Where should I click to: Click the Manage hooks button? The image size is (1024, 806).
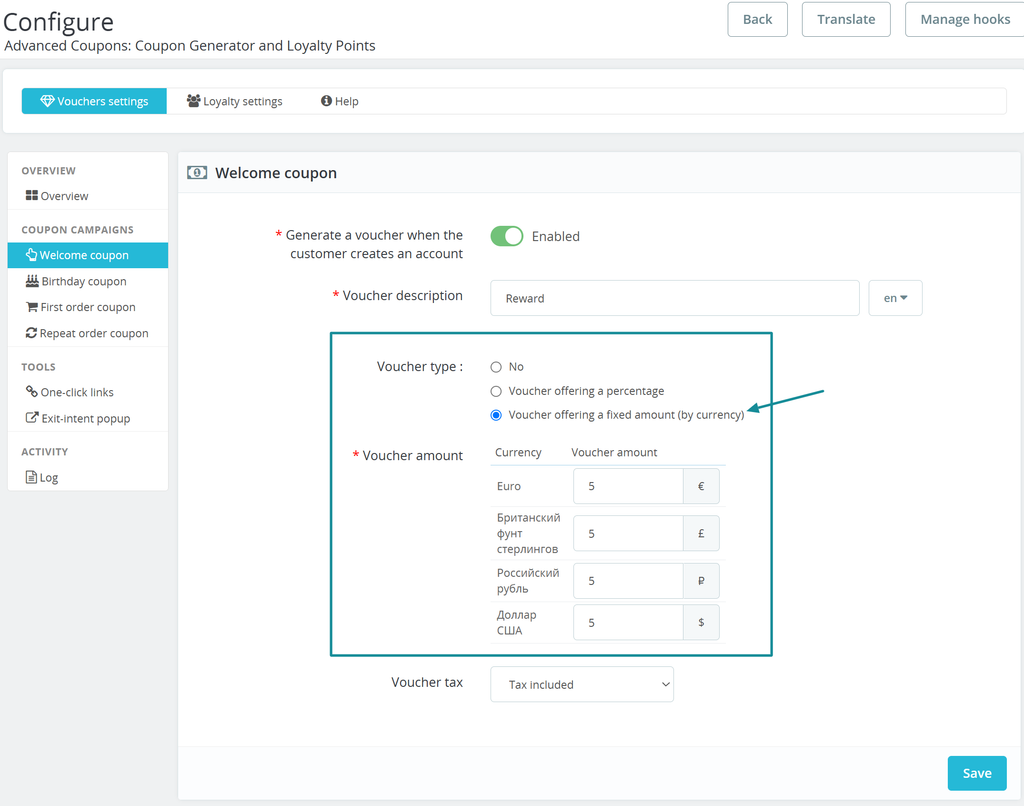pos(965,20)
